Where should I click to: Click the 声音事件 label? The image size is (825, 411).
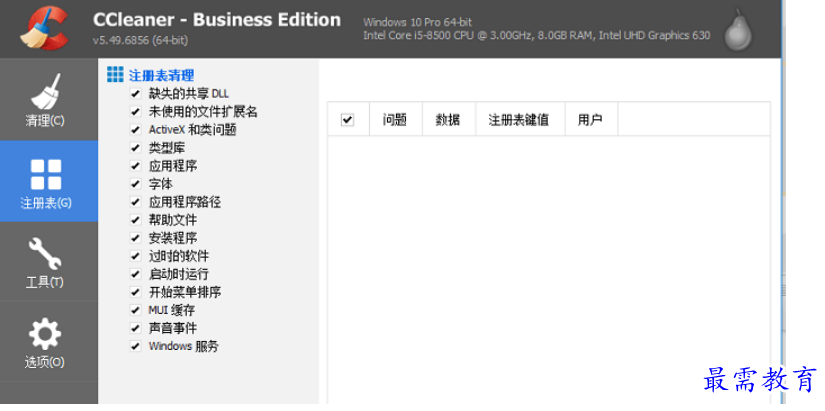[x=173, y=328]
